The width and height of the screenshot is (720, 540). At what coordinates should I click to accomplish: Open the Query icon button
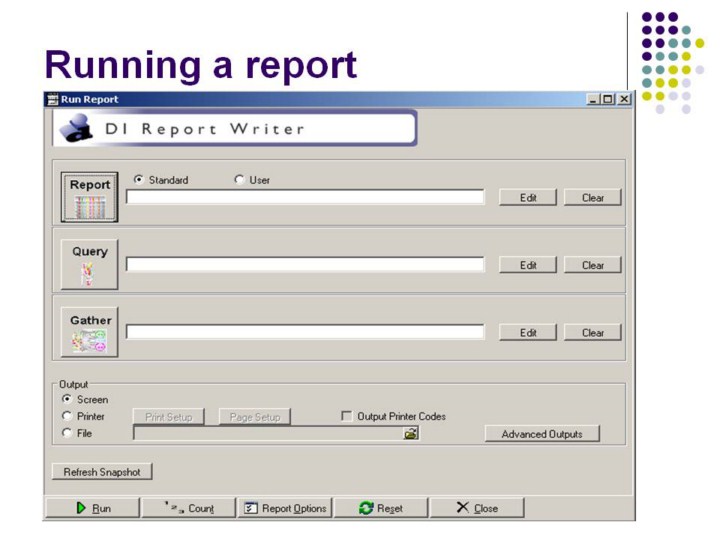click(x=90, y=265)
